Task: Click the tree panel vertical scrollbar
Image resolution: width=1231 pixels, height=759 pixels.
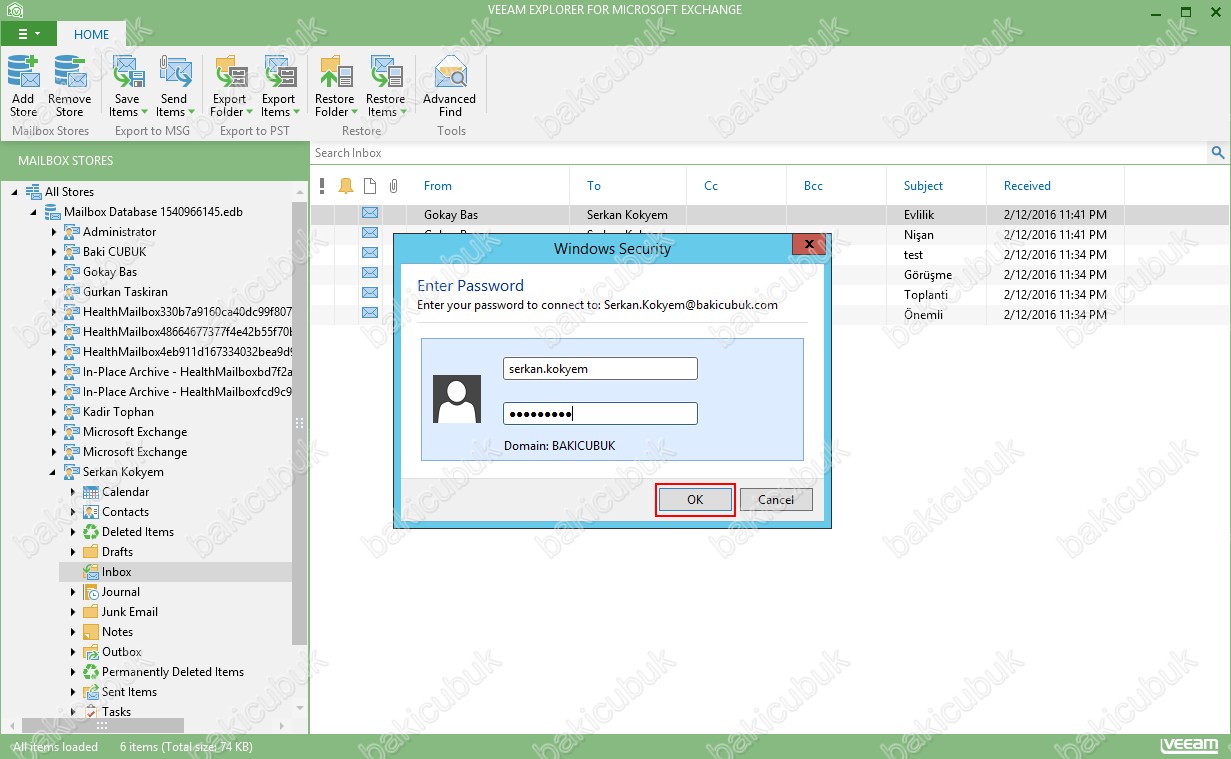Action: (300, 423)
